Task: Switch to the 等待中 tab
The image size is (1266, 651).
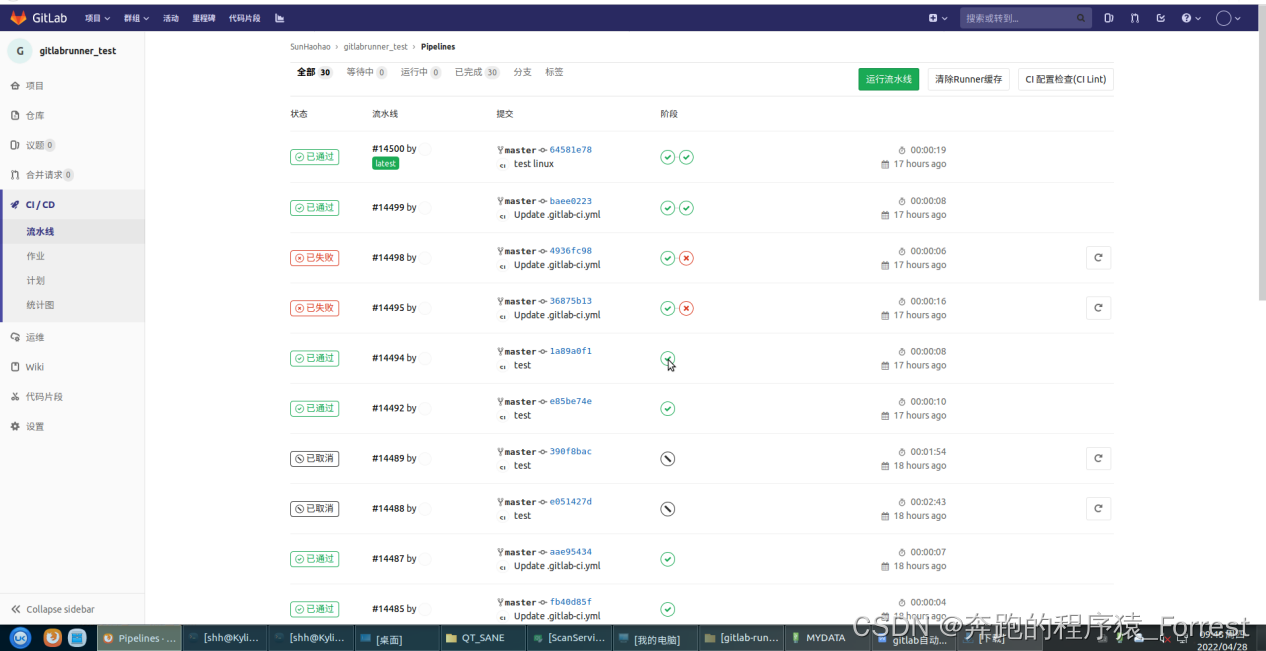Action: (x=366, y=72)
